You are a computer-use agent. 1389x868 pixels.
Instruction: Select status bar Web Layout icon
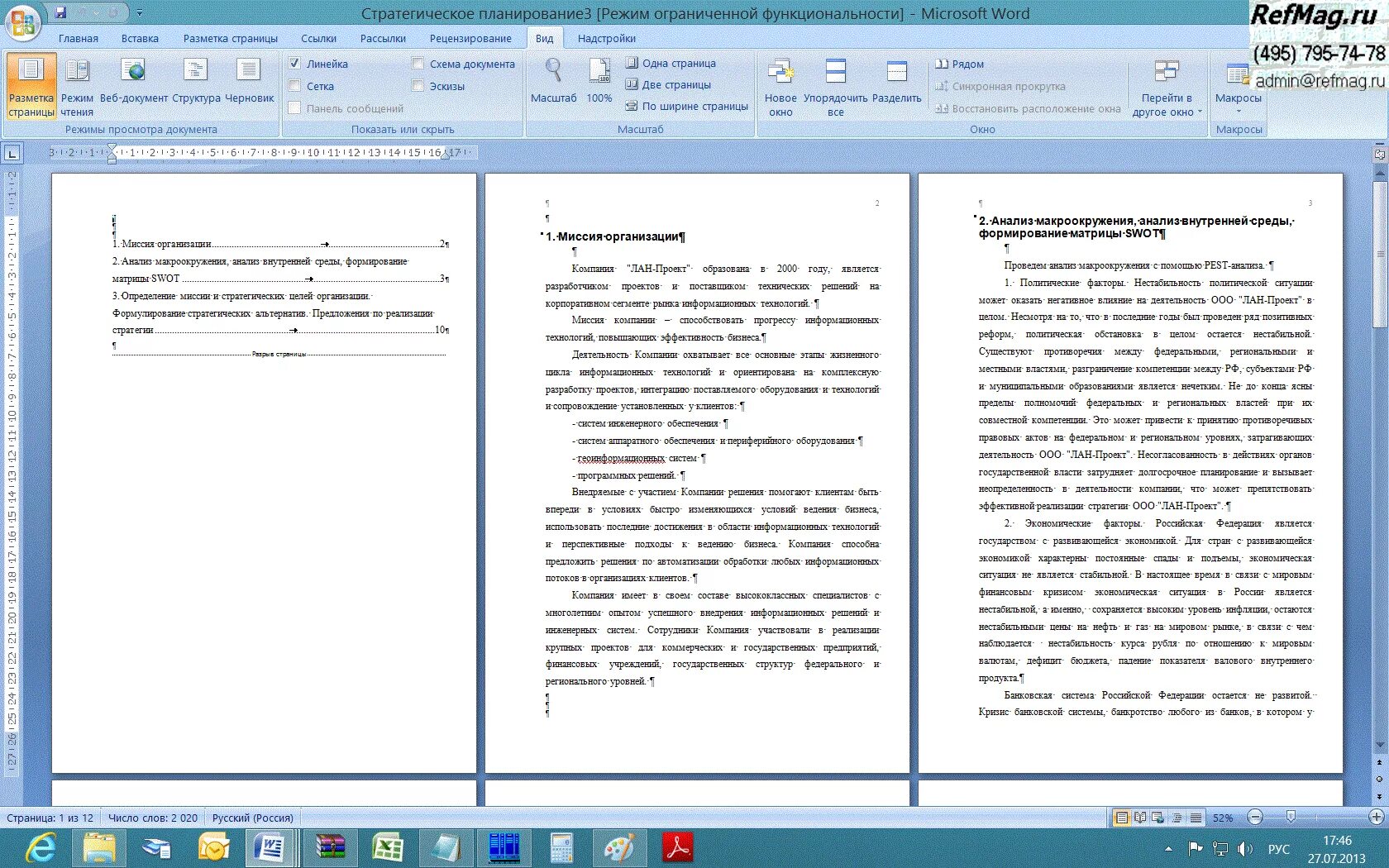click(x=1158, y=818)
